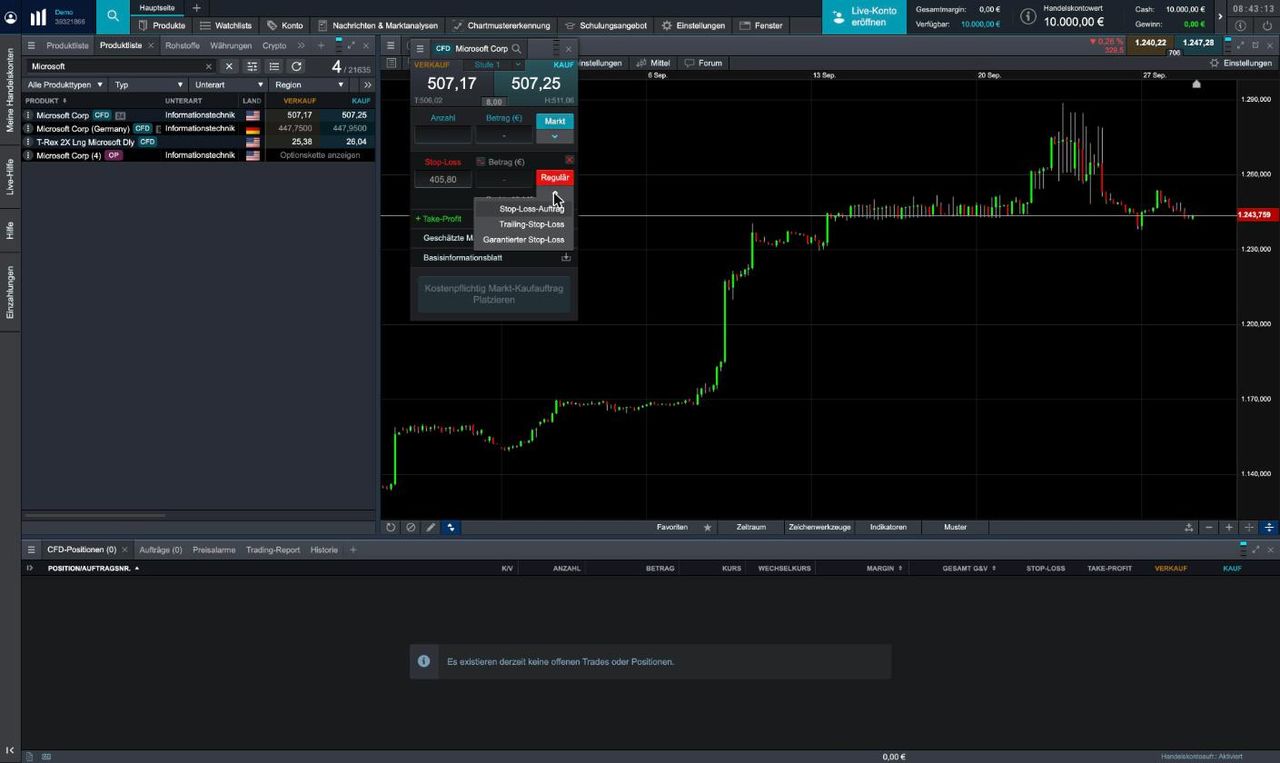Open order ticket hamburger menu
Viewport: 1280px width, 763px height.
coord(420,48)
